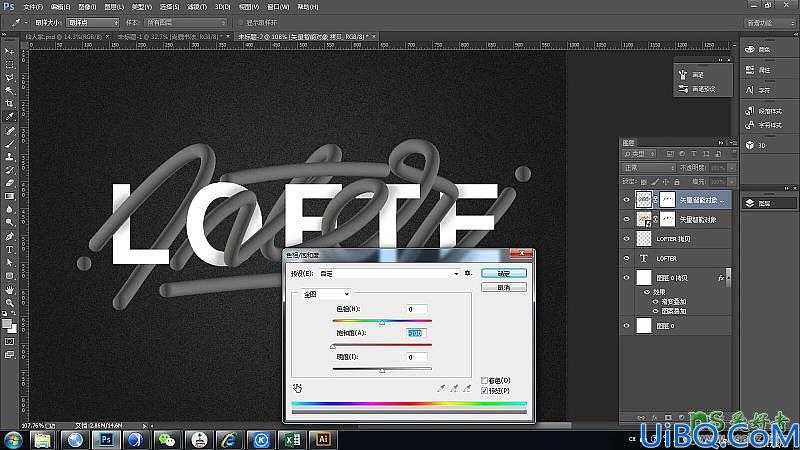Select the Gradient tool
Viewport: 800px width, 450px height.
point(9,196)
